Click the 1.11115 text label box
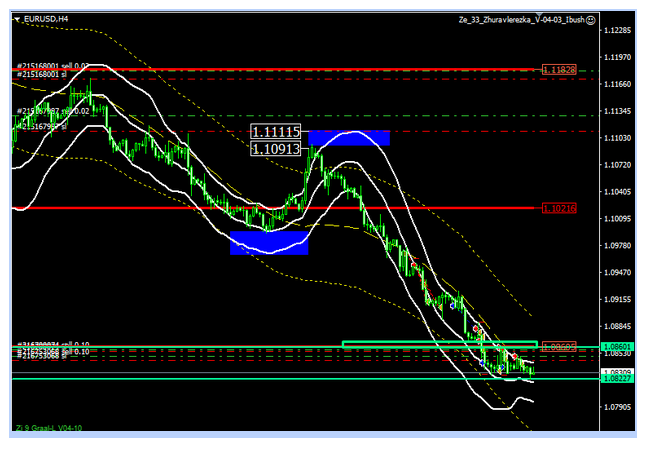The width and height of the screenshot is (650, 453). click(x=277, y=132)
